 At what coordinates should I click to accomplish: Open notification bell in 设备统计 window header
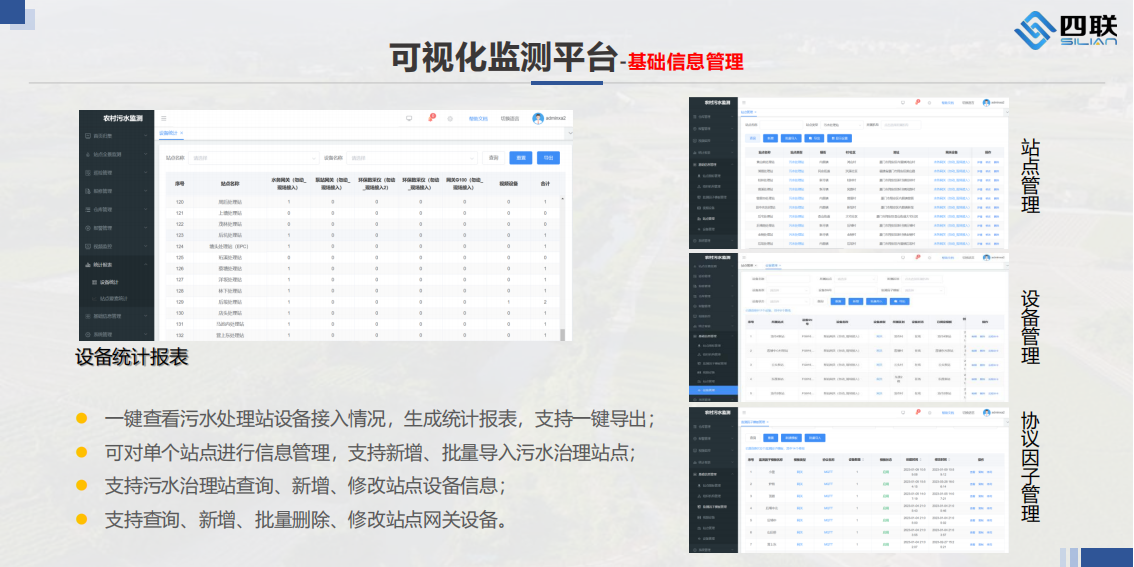click(x=430, y=117)
